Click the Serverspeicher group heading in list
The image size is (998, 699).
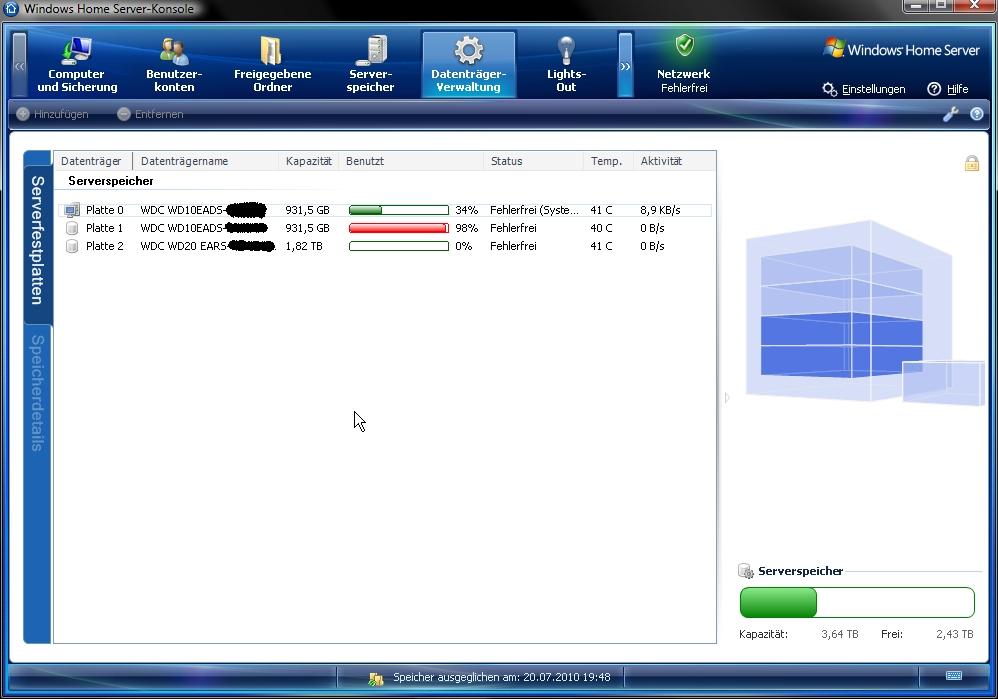coord(111,181)
